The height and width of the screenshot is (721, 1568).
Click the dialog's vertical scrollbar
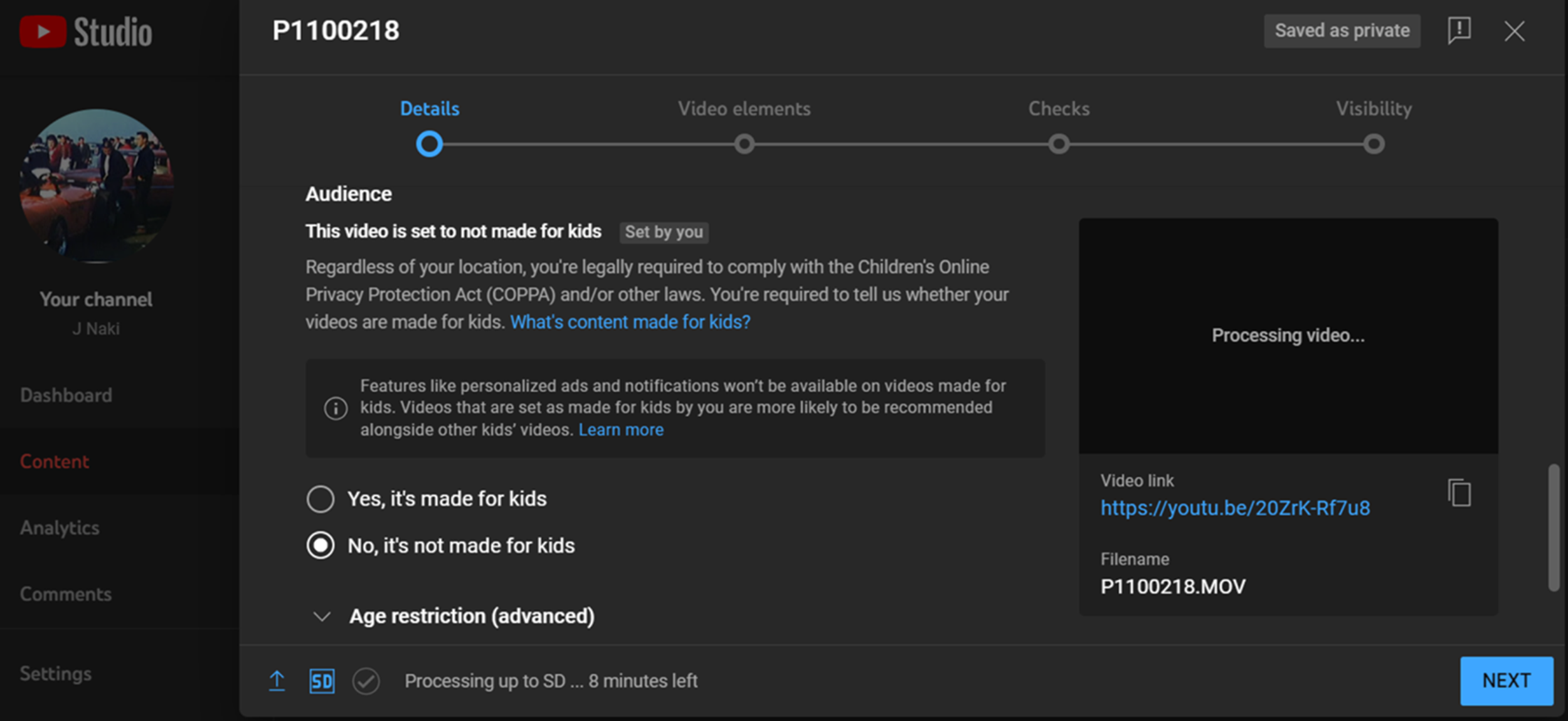pyautogui.click(x=1553, y=527)
